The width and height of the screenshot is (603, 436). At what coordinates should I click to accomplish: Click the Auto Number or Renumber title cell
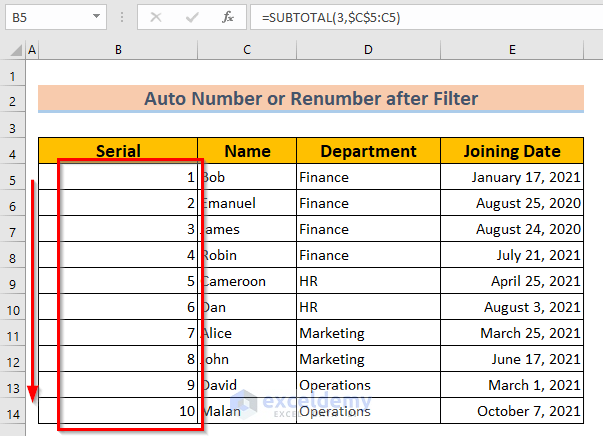311,98
